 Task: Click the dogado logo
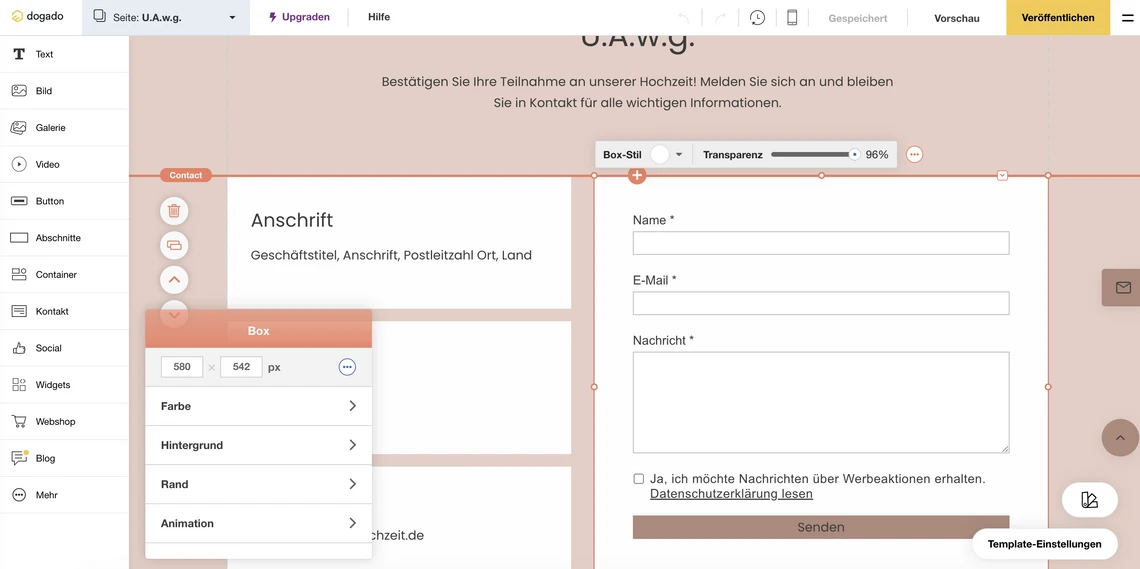[38, 17]
